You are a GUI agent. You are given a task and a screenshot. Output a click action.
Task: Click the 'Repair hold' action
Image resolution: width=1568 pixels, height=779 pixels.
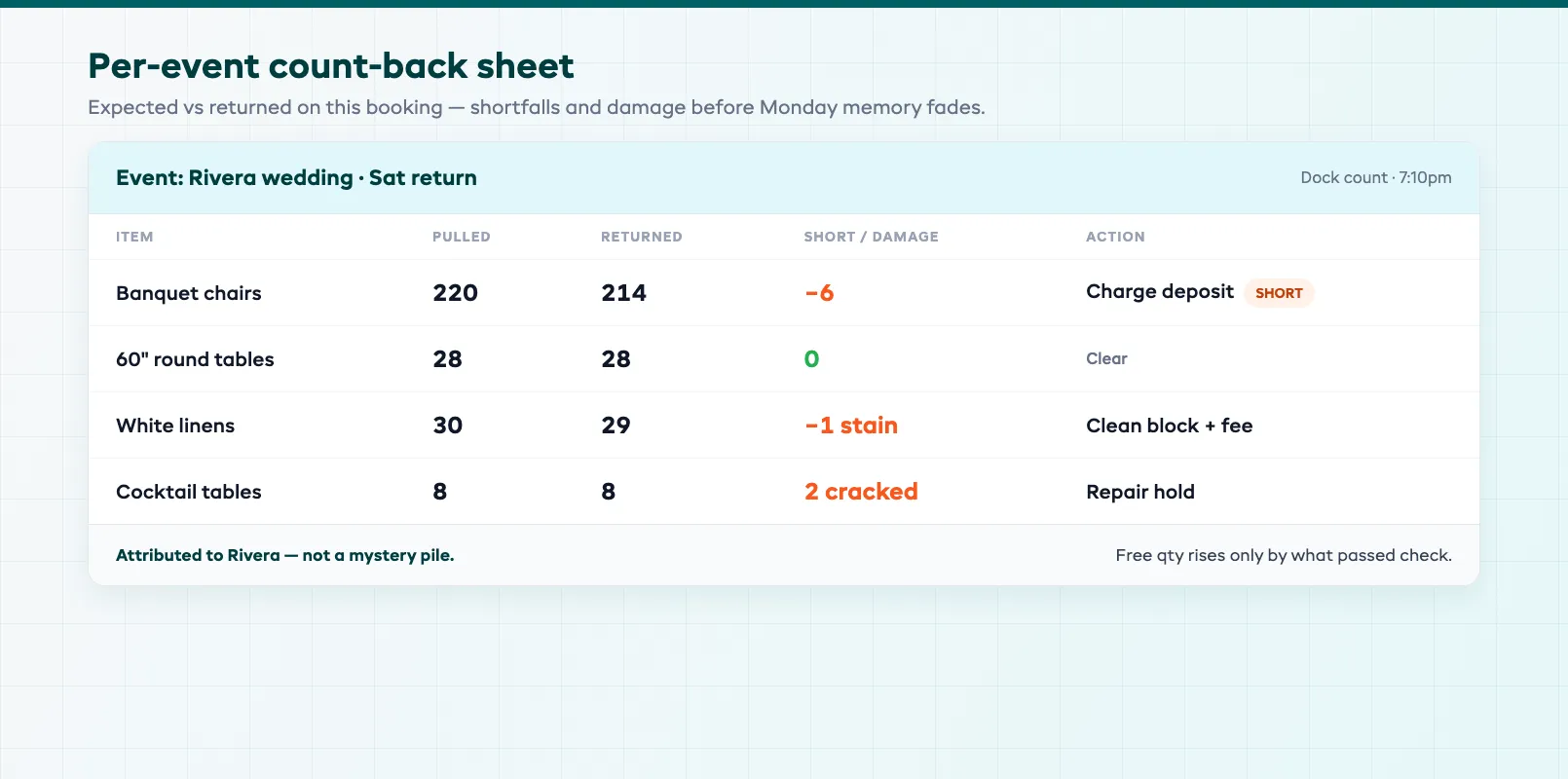click(1140, 492)
